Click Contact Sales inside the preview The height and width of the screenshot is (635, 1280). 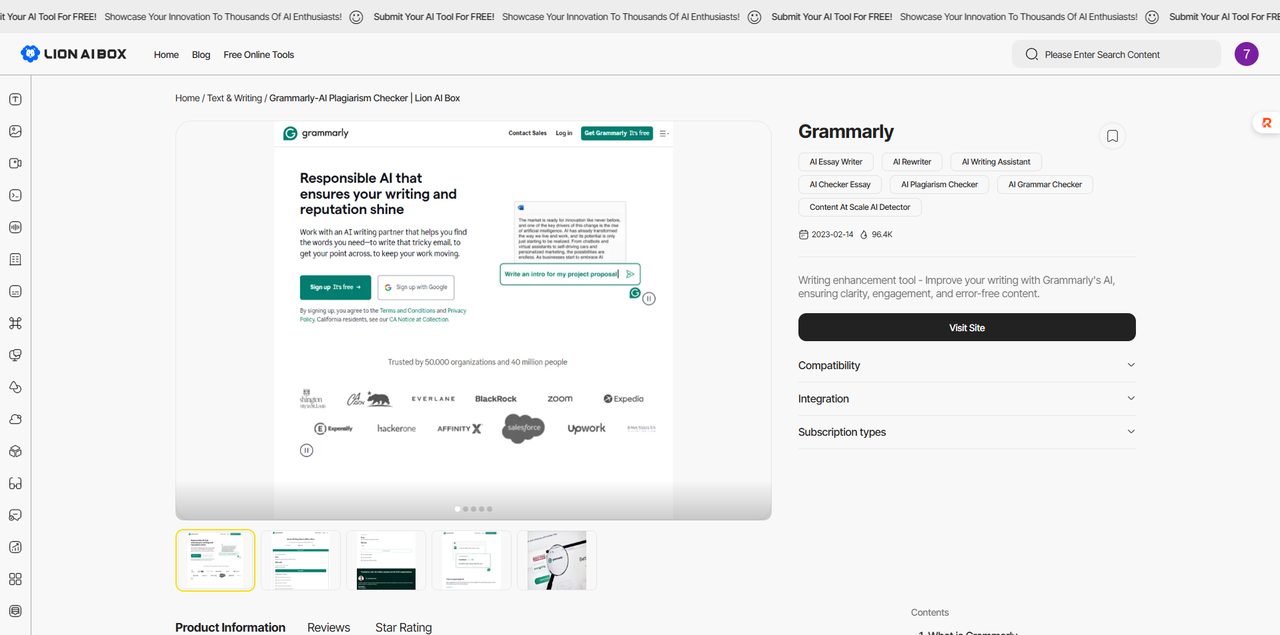tap(527, 133)
